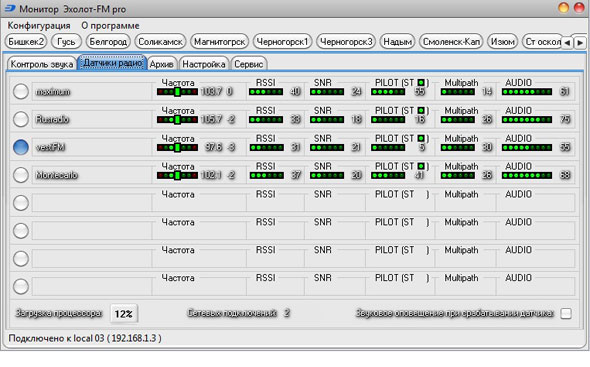Image resolution: width=590 pixels, height=367 pixels.
Task: Click the frequency tuning slider for maximum
Action: click(x=177, y=92)
